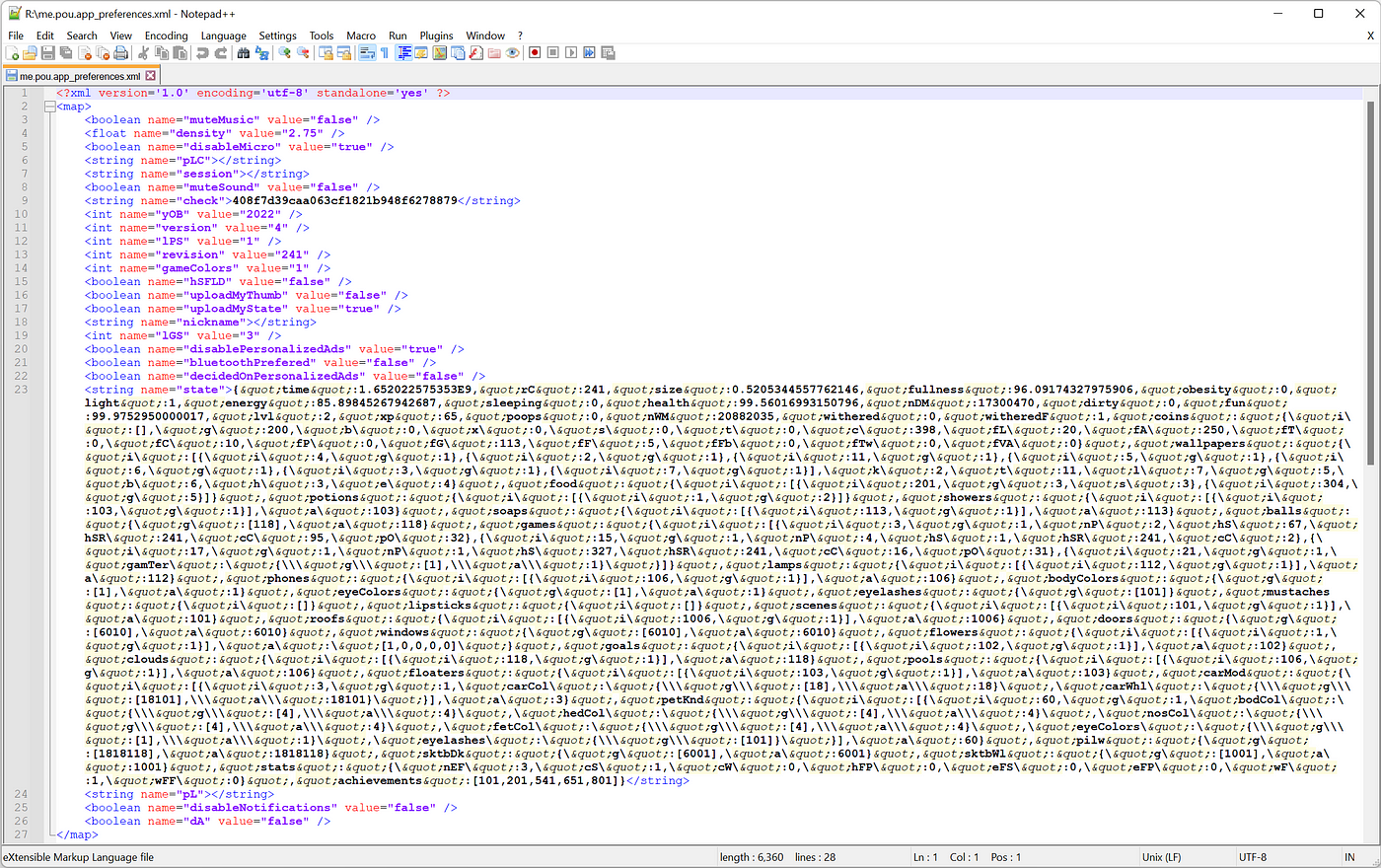Image resolution: width=1381 pixels, height=868 pixels.
Task: Create a new file with toolbar icon
Action: (12, 53)
